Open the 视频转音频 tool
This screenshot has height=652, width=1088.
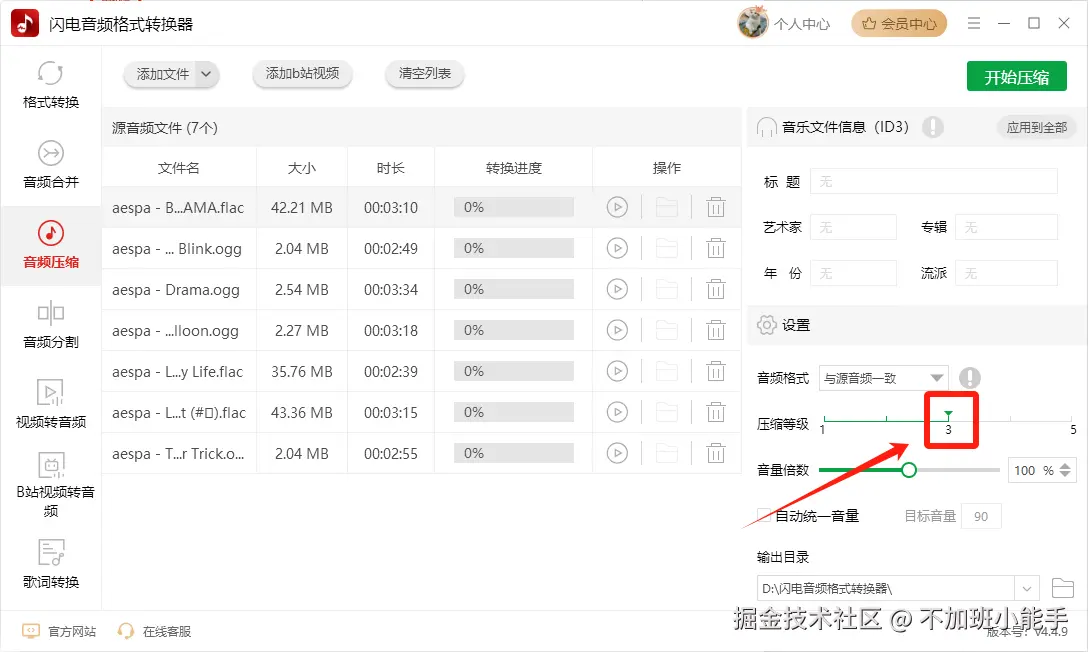[x=51, y=404]
